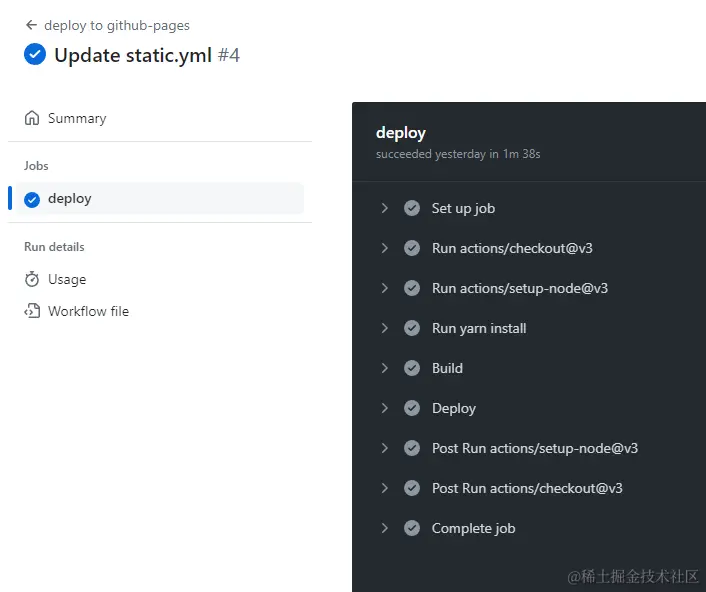Click status check icon for Post Run actions/setup-node@v3

pos(412,448)
